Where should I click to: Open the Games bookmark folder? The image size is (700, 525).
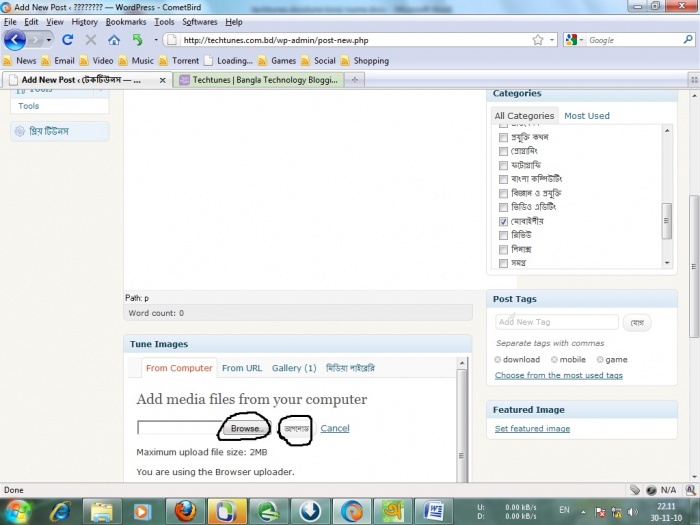click(x=277, y=61)
